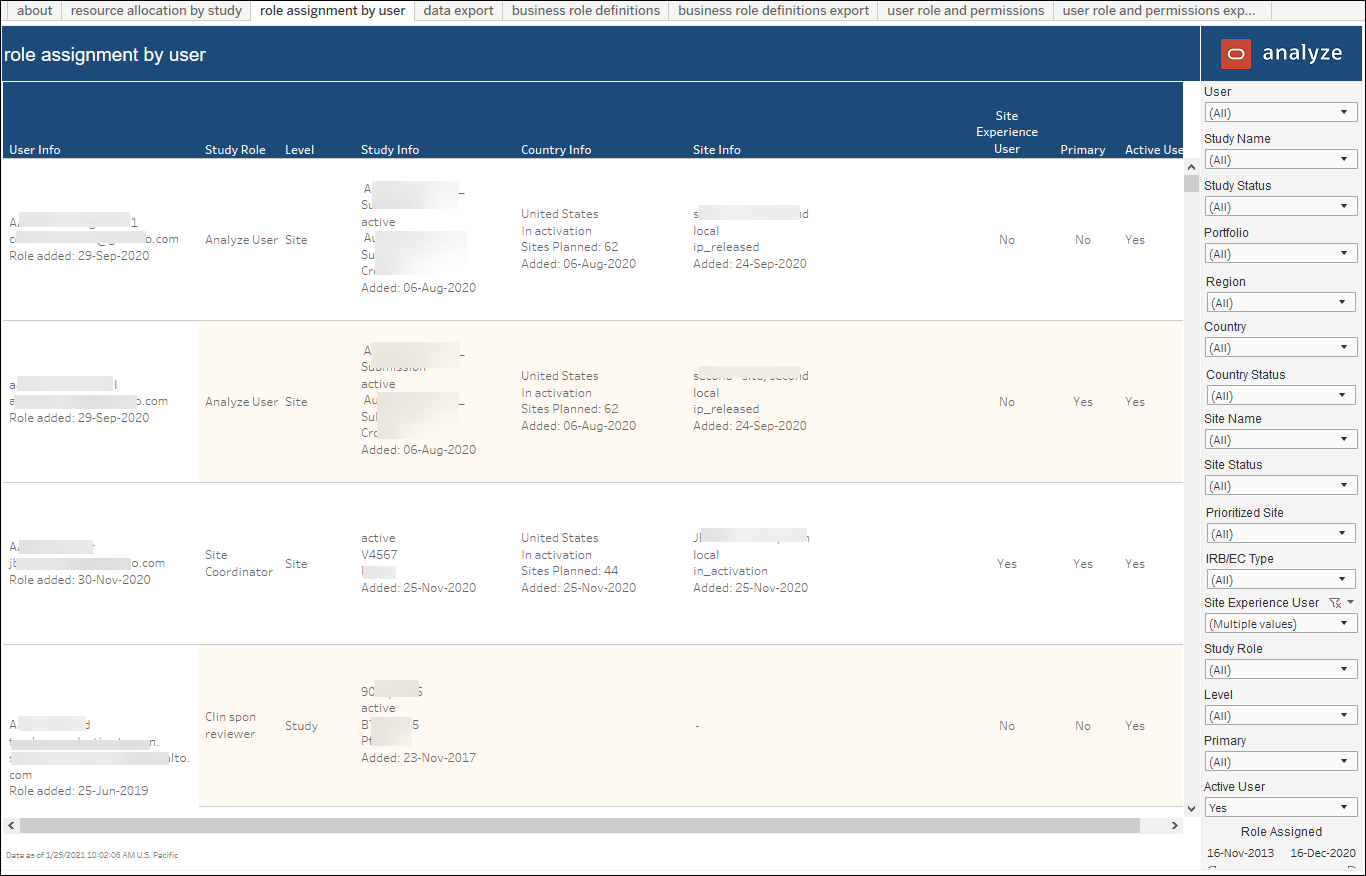Click 'Role added: 30-Nov-2020' text
The height and width of the screenshot is (876, 1366).
coord(80,580)
